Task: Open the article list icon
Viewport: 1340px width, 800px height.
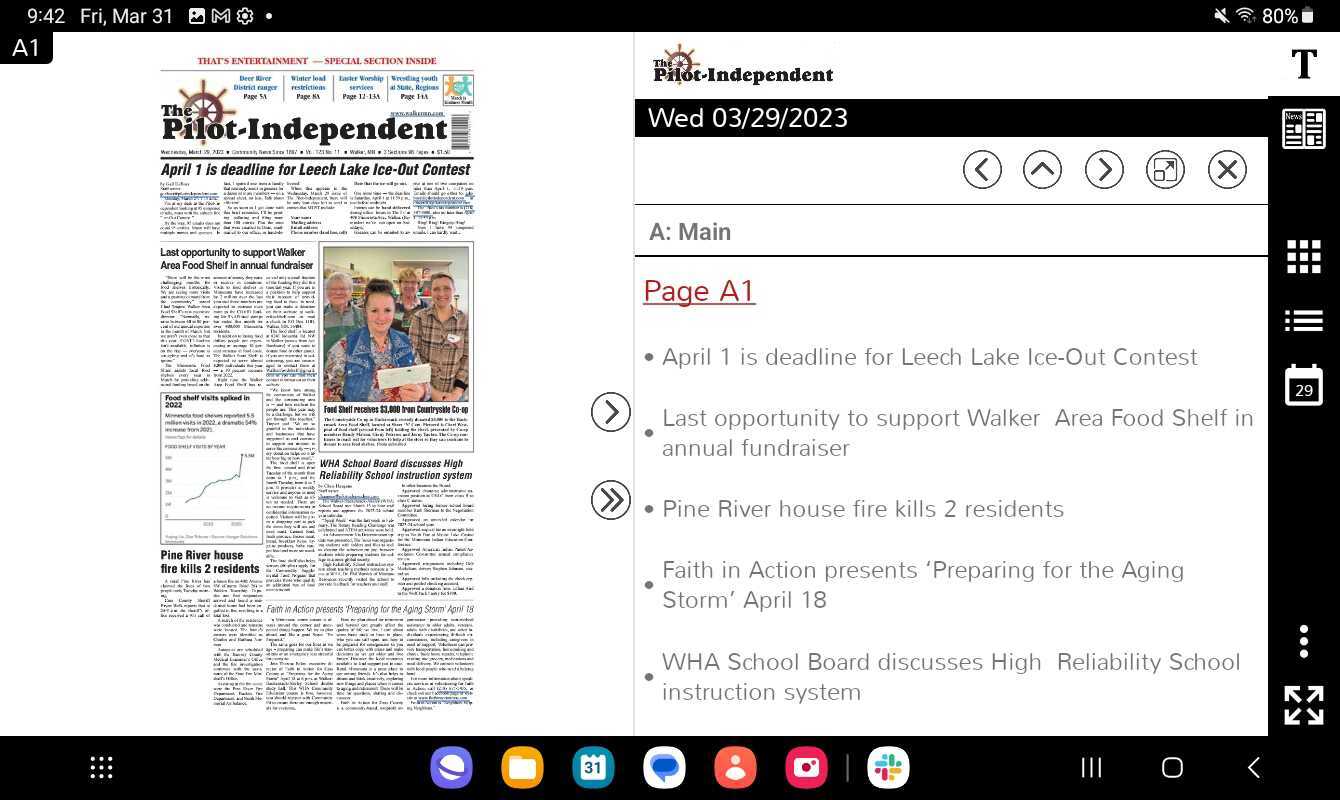Action: (x=1304, y=321)
